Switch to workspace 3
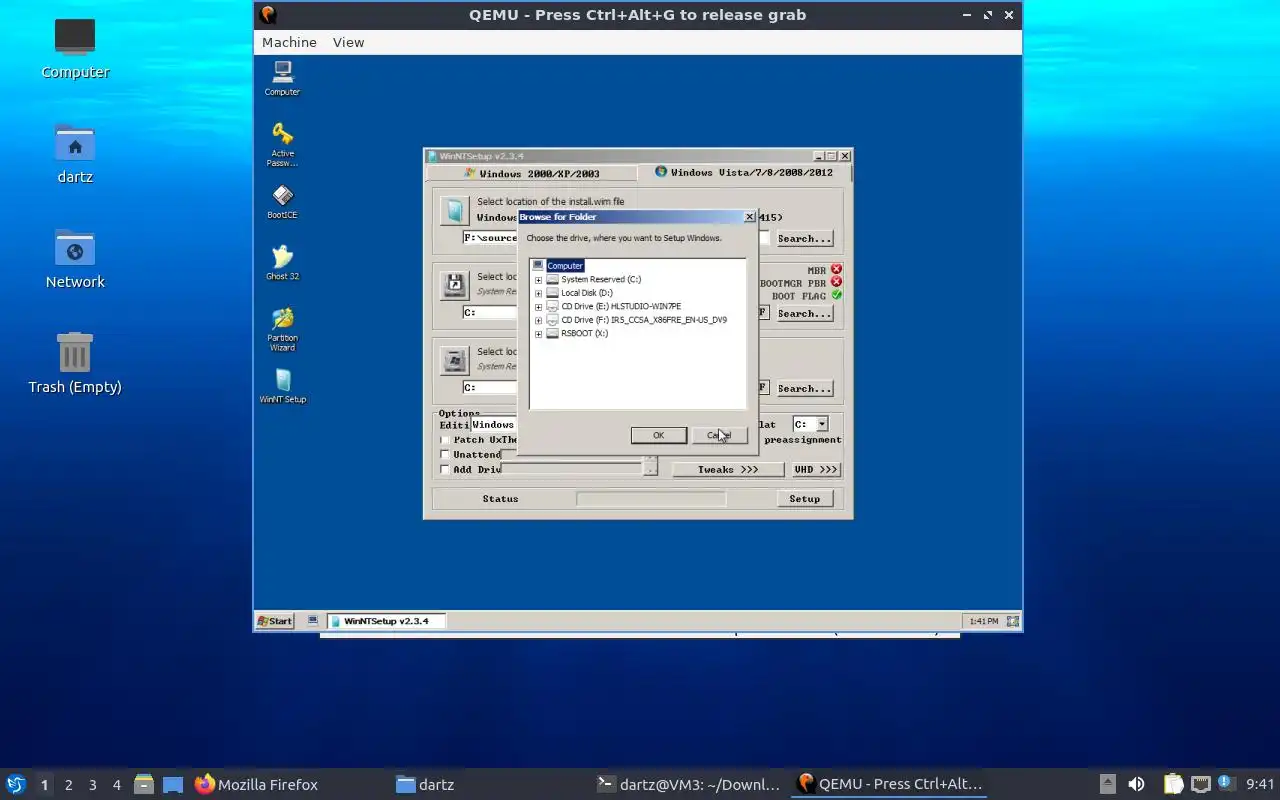1280x800 pixels. (x=92, y=785)
